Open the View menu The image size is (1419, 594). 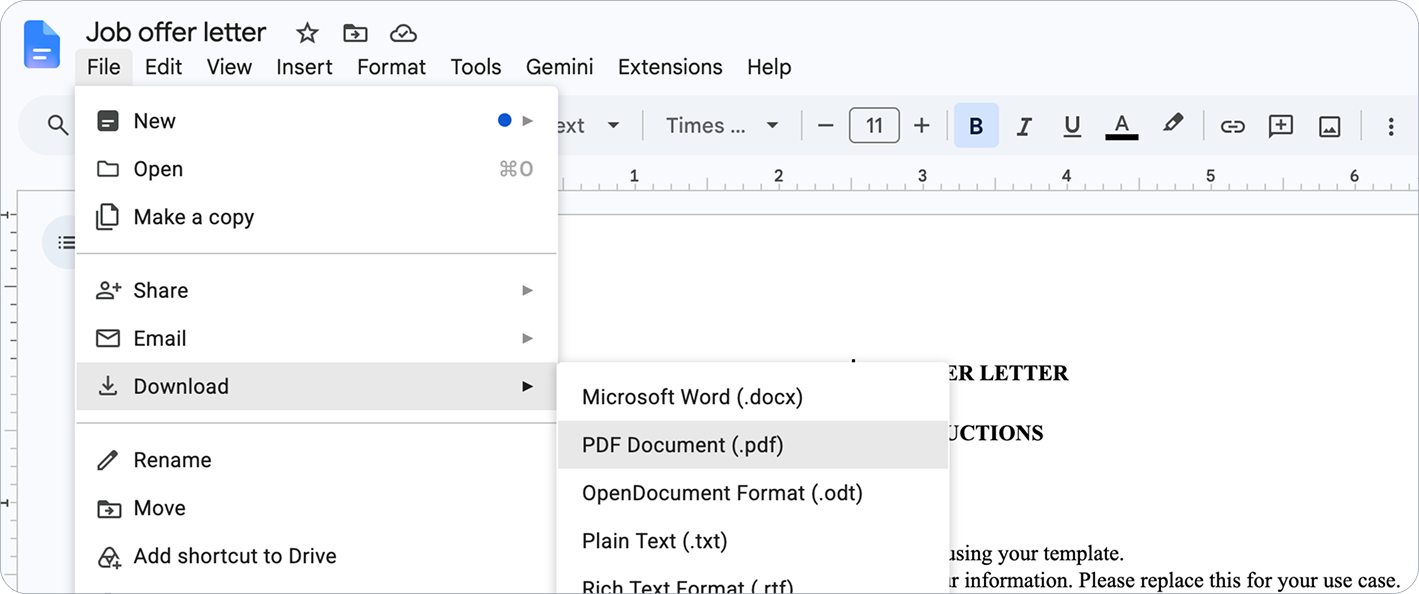229,67
